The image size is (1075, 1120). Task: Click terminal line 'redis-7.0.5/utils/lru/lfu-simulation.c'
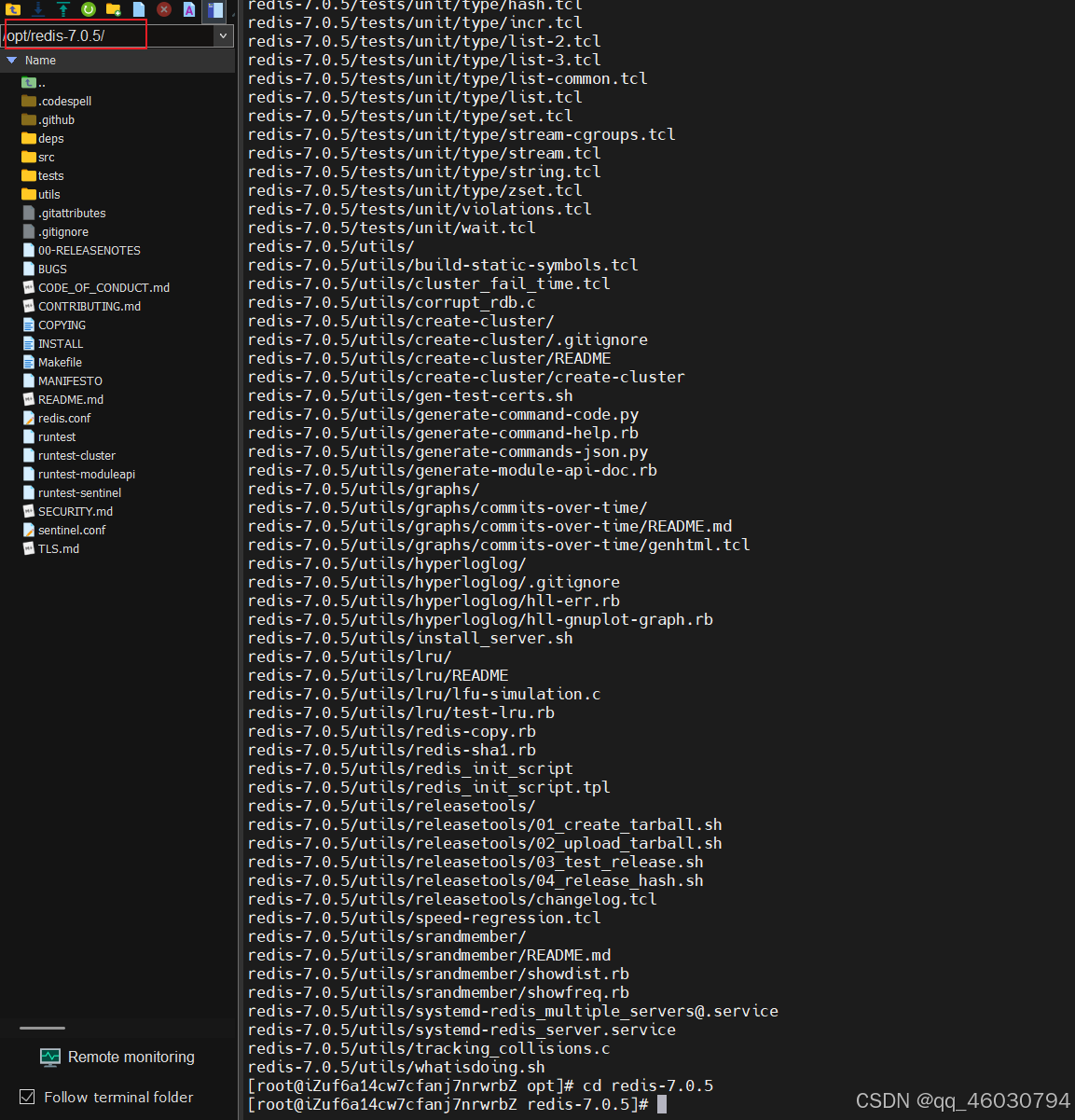pyautogui.click(x=424, y=694)
